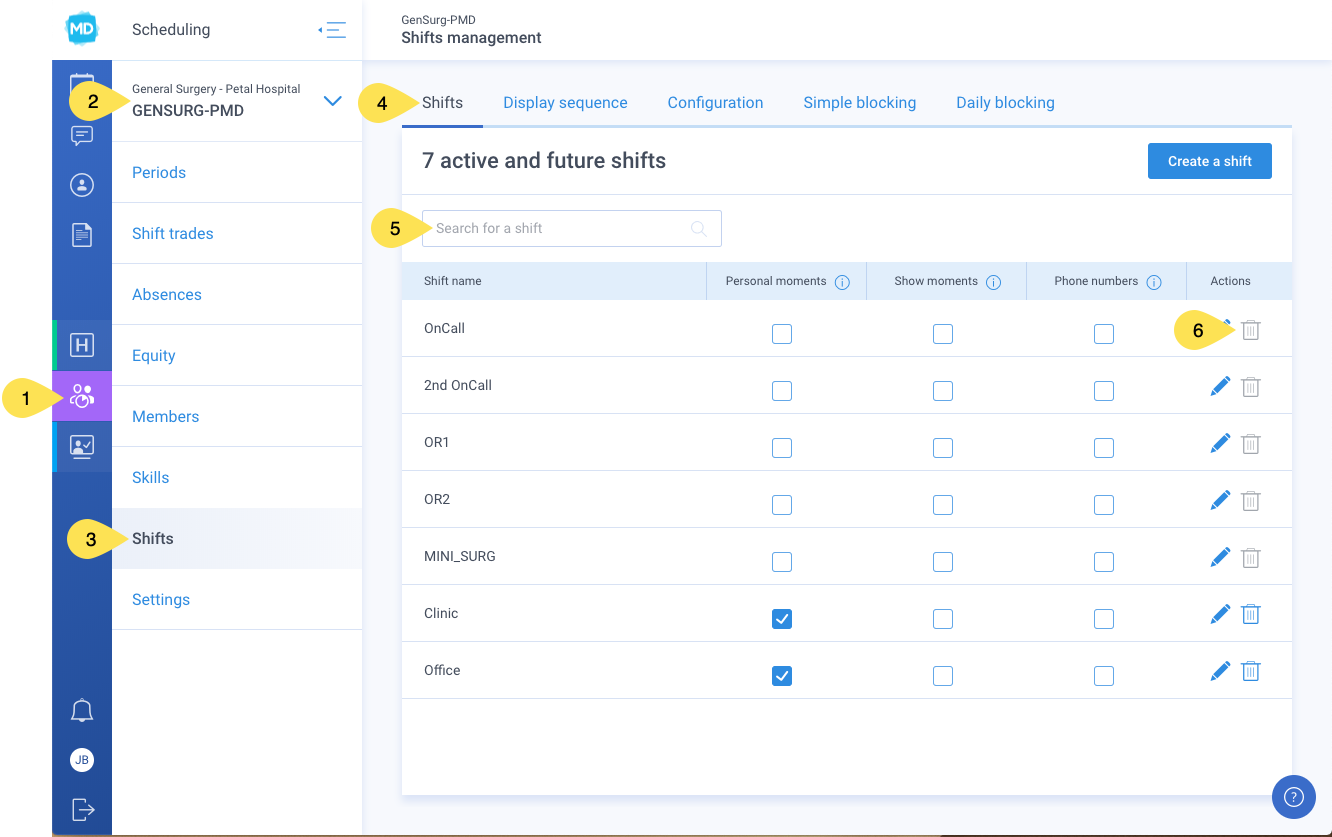This screenshot has width=1332, height=837.
Task: Enable Phone numbers for OR2 shift
Action: [1104, 505]
